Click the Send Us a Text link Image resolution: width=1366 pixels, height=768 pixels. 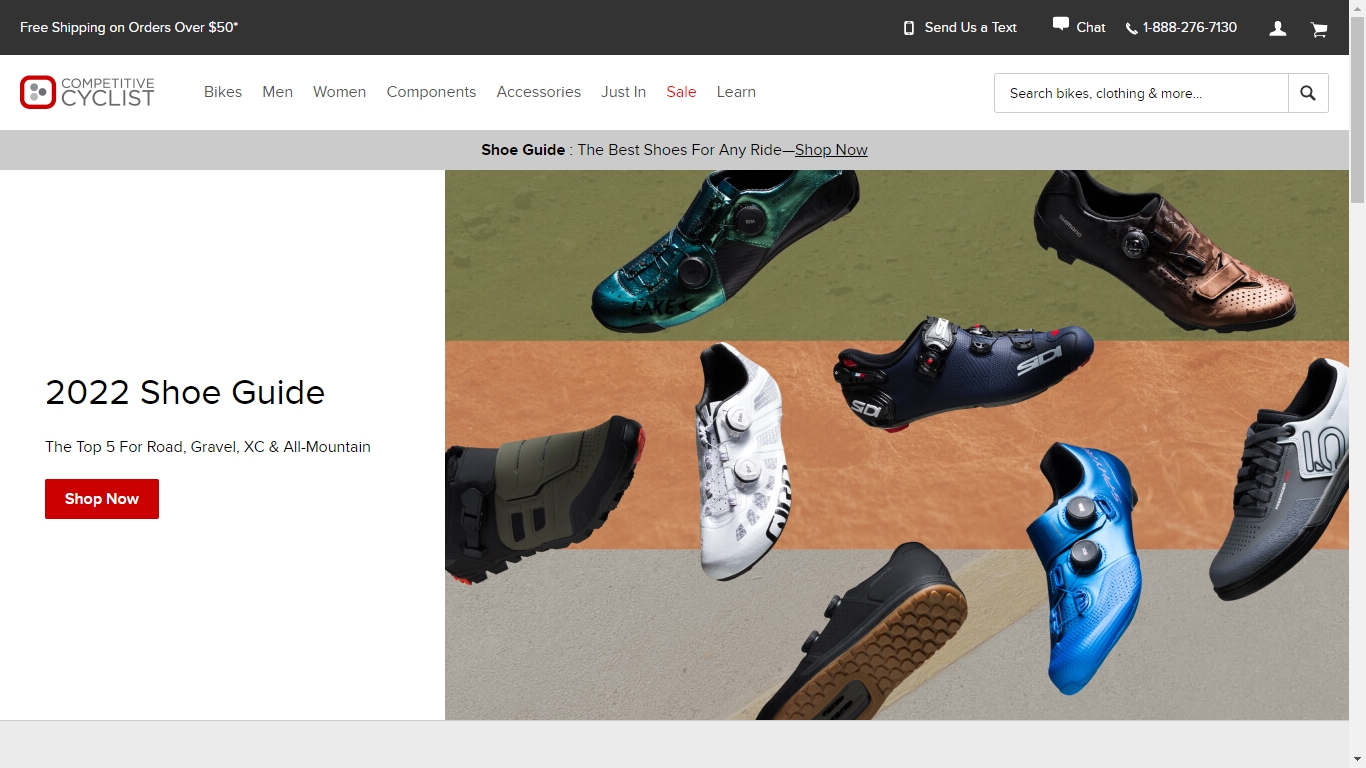[x=970, y=28]
